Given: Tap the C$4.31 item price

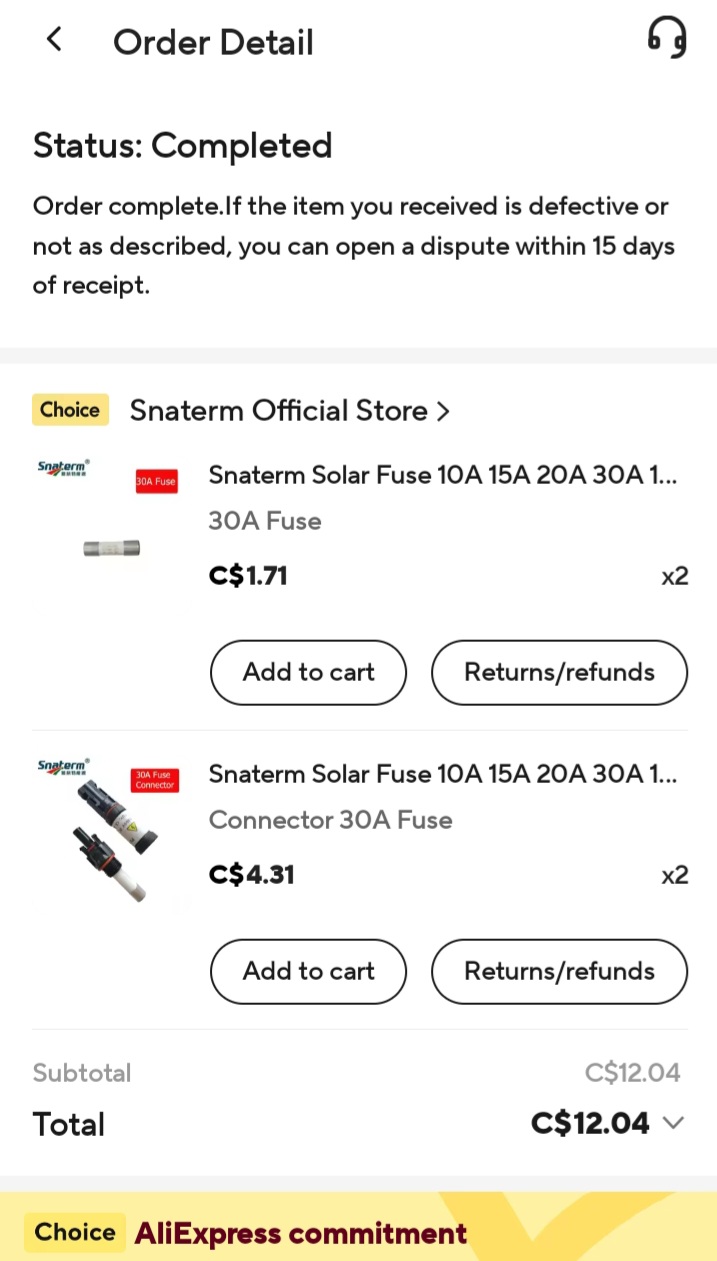Looking at the screenshot, I should [251, 875].
